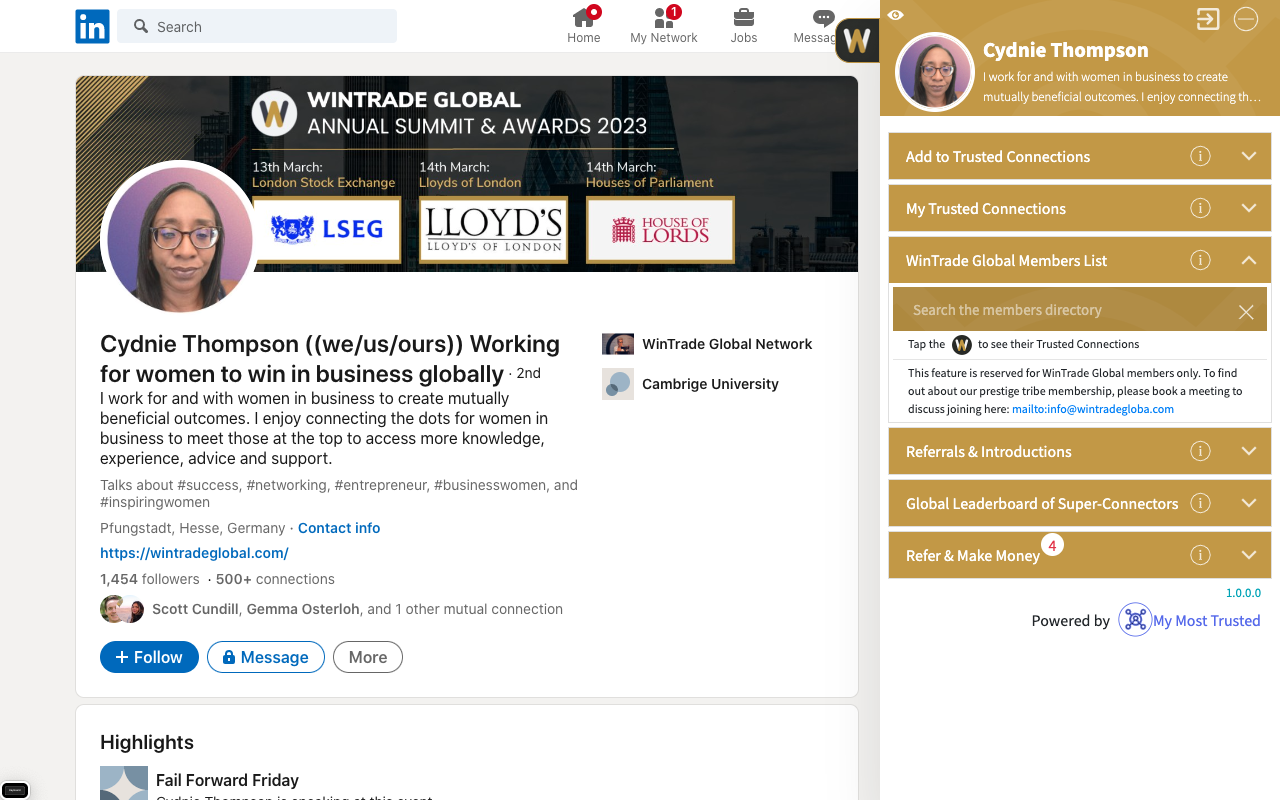Expand Global Leaderboard of Super-Connectors chevron
1280x800 pixels.
click(x=1249, y=503)
